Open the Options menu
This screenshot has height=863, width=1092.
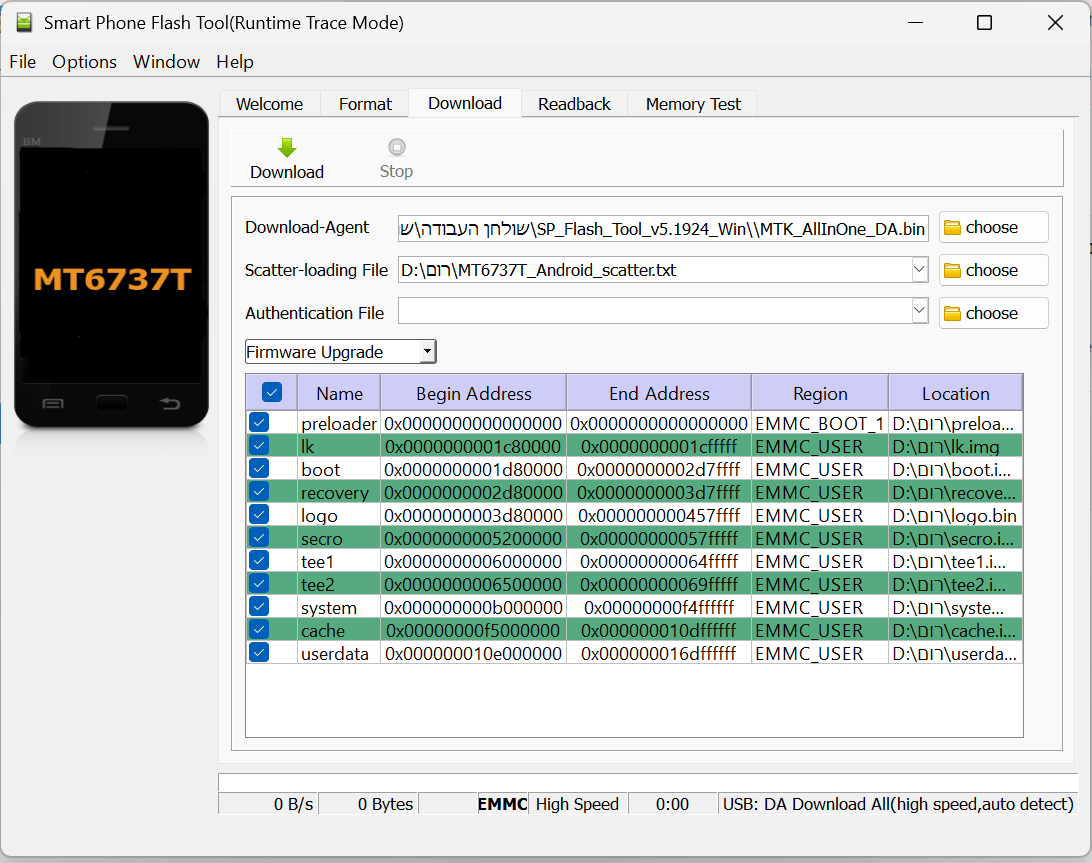tap(84, 62)
